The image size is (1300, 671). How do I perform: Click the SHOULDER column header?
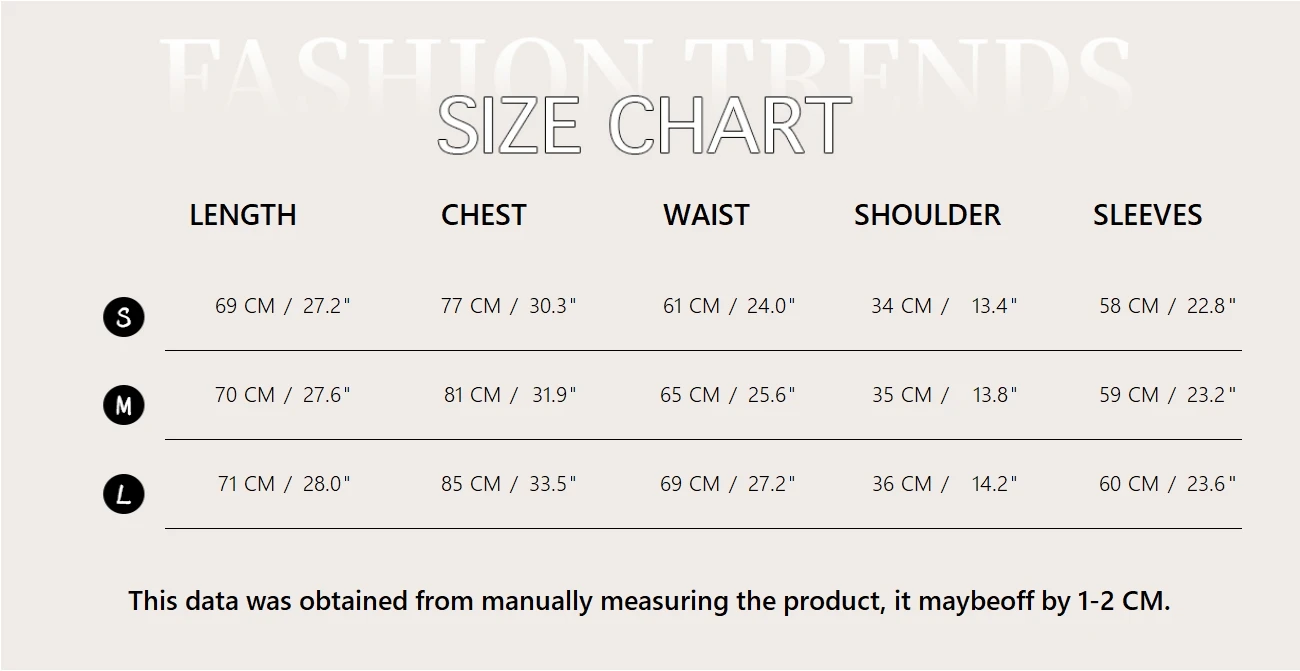coord(927,215)
